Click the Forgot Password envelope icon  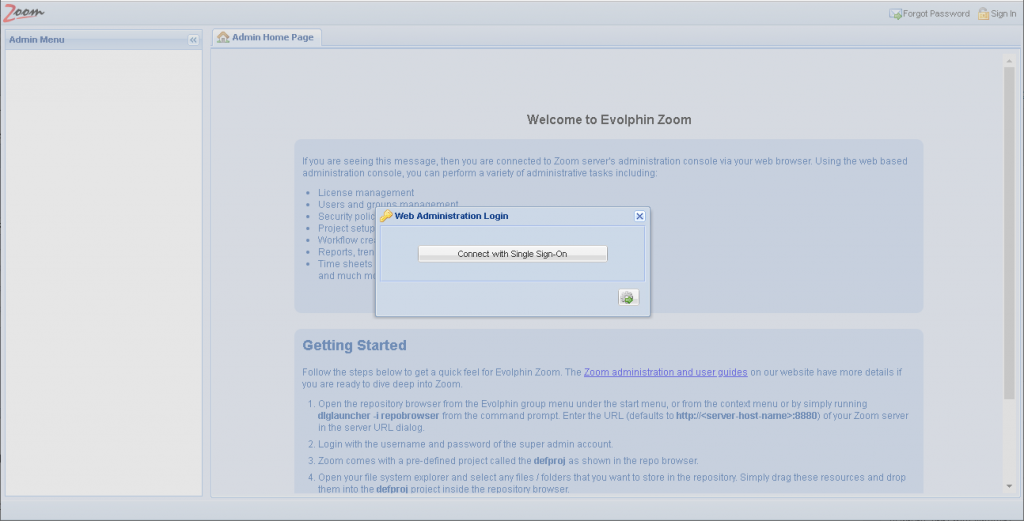pos(895,14)
